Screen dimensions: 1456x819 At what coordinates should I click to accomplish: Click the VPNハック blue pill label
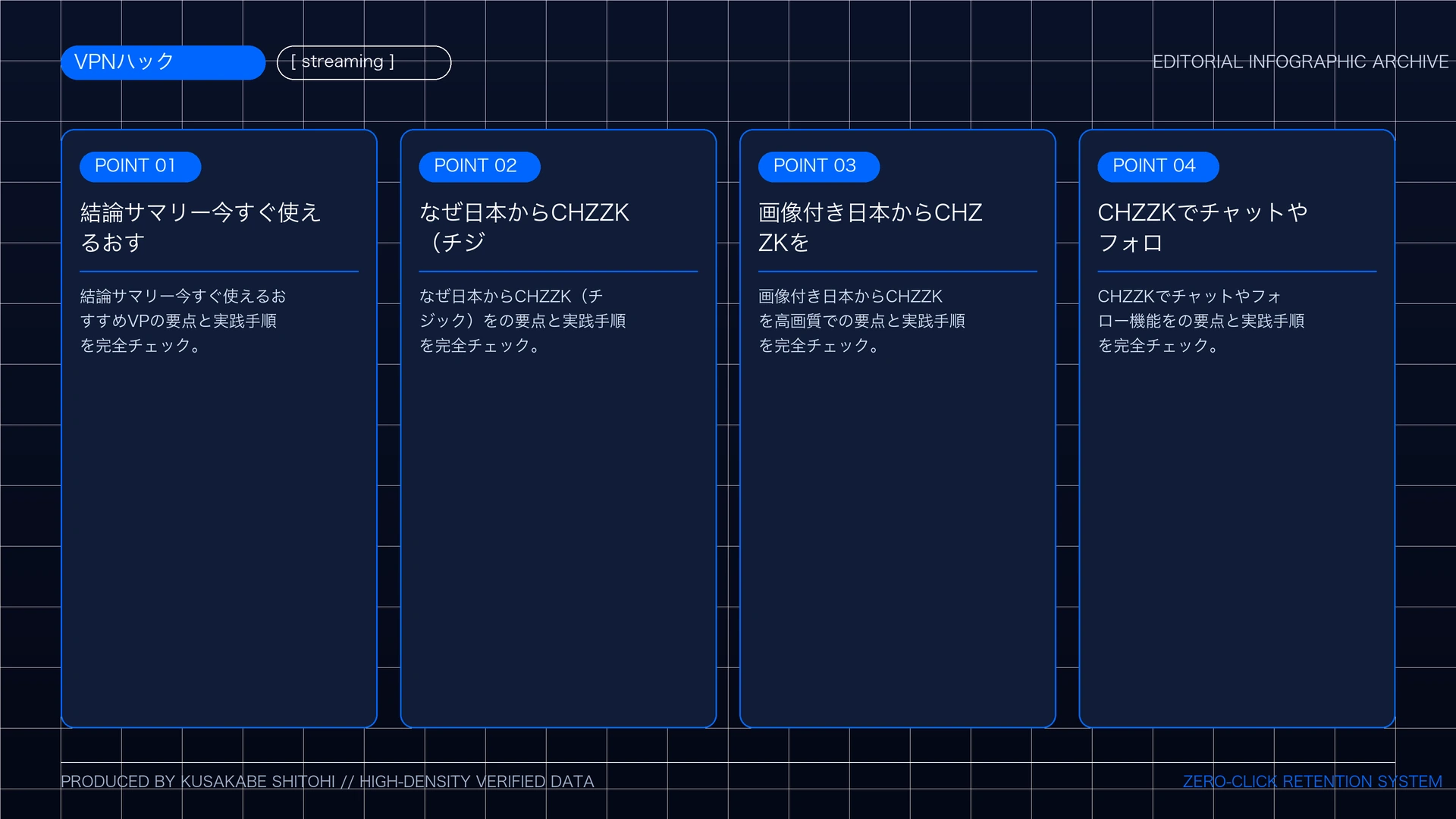163,62
